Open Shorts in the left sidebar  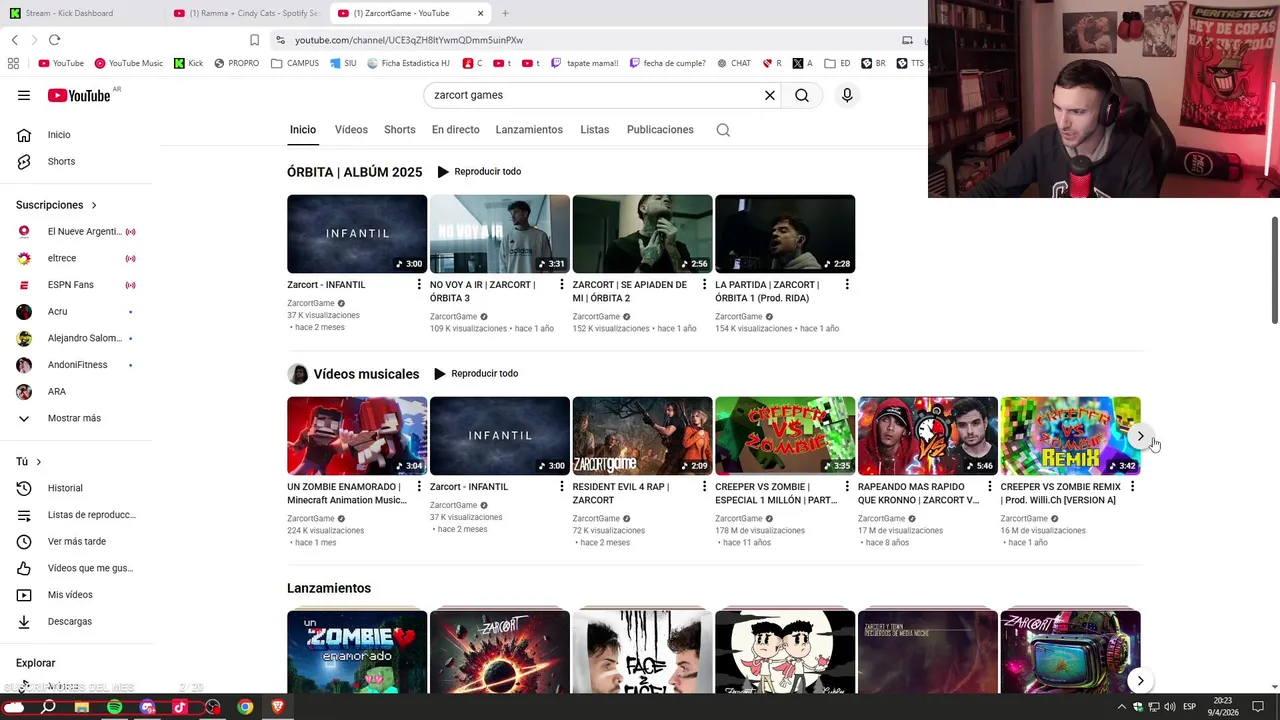click(x=76, y=161)
